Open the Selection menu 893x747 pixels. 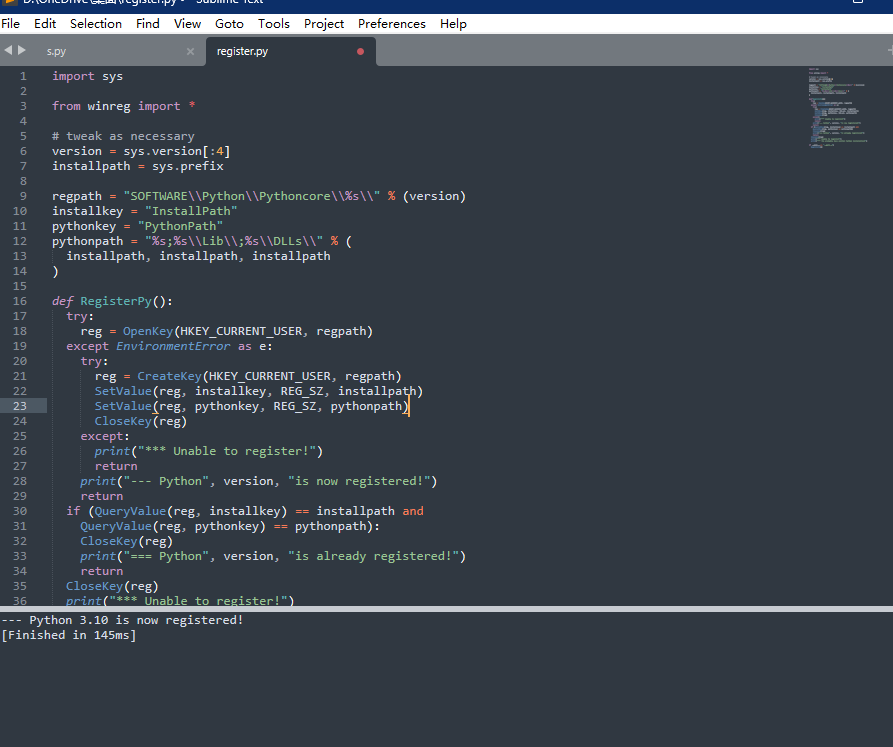(x=96, y=23)
